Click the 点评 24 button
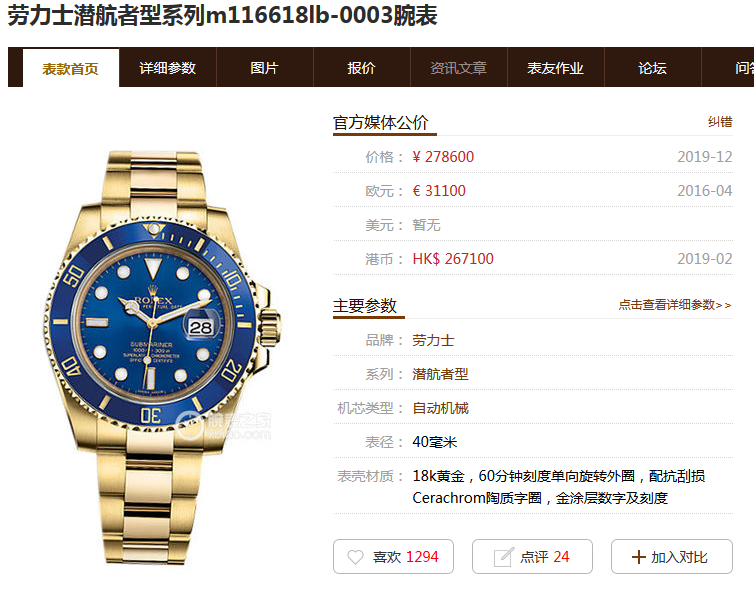 tap(532, 557)
